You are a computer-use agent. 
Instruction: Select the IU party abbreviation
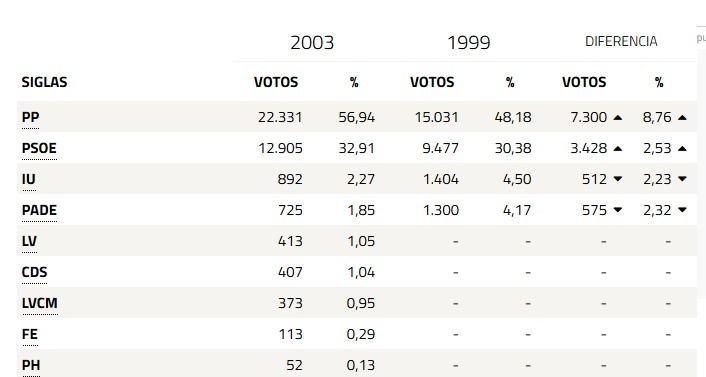point(29,179)
